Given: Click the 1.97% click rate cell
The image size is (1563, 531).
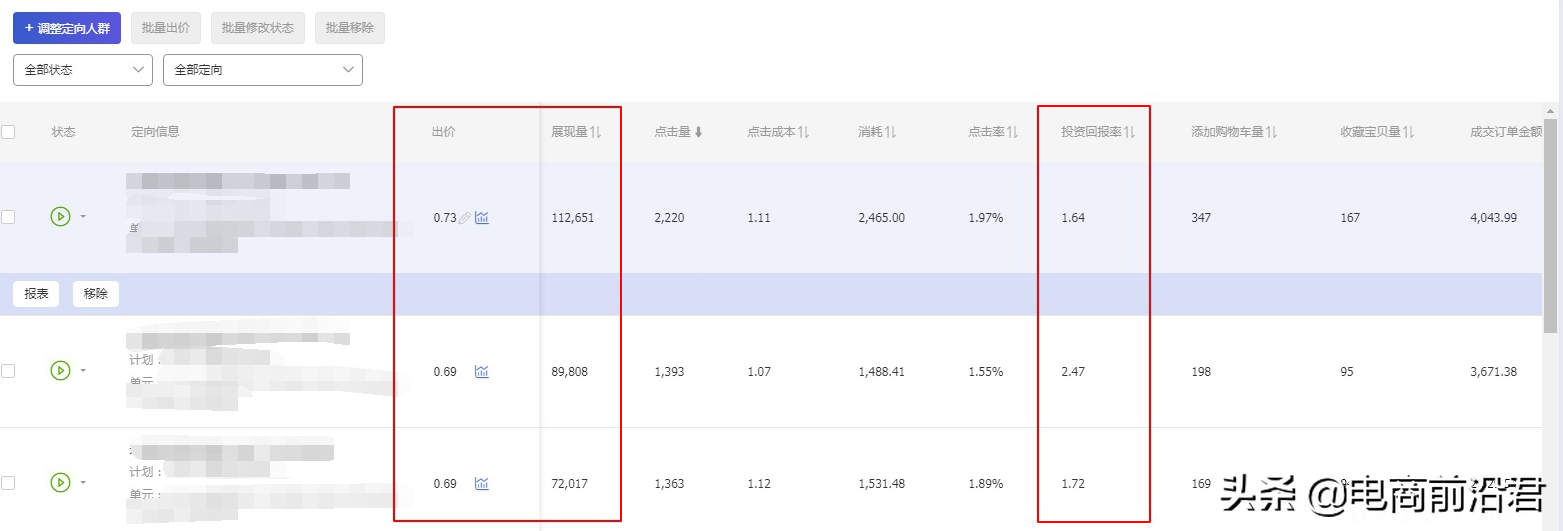Looking at the screenshot, I should 986,217.
